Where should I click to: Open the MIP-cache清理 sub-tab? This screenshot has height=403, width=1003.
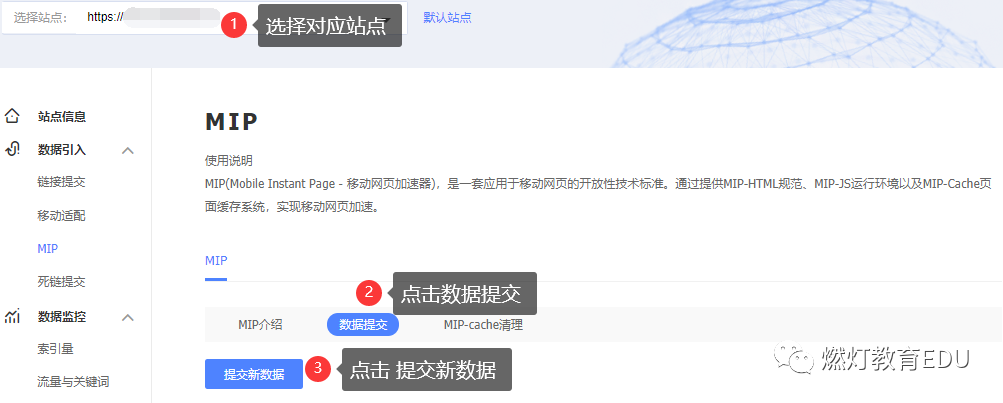484,325
